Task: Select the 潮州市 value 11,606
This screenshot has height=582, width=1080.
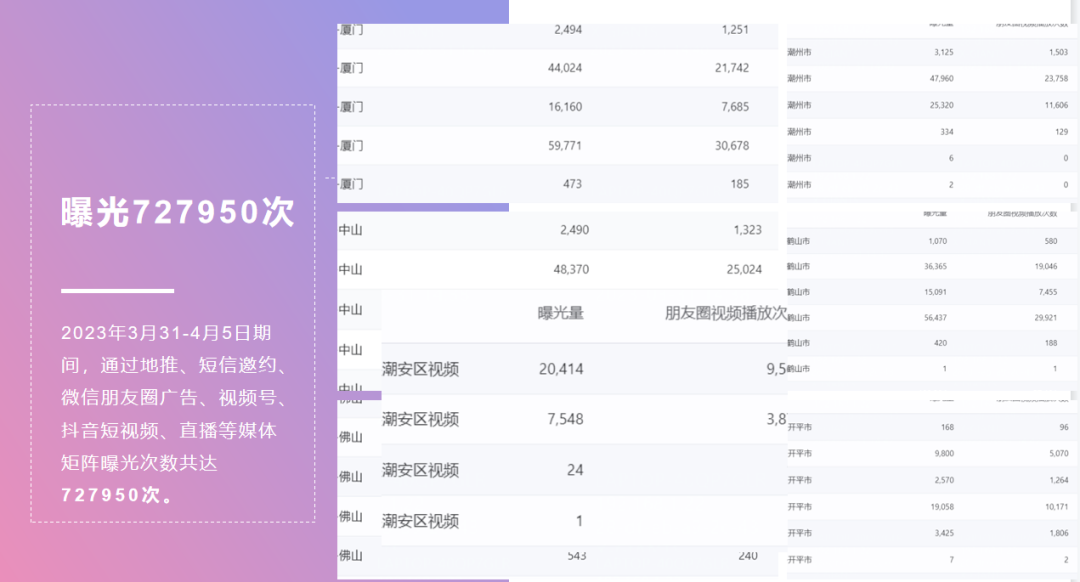Action: [1056, 105]
